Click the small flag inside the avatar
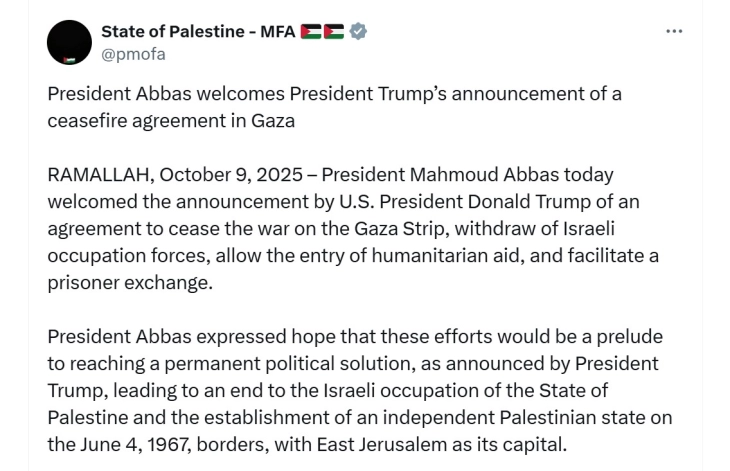 [x=70, y=58]
